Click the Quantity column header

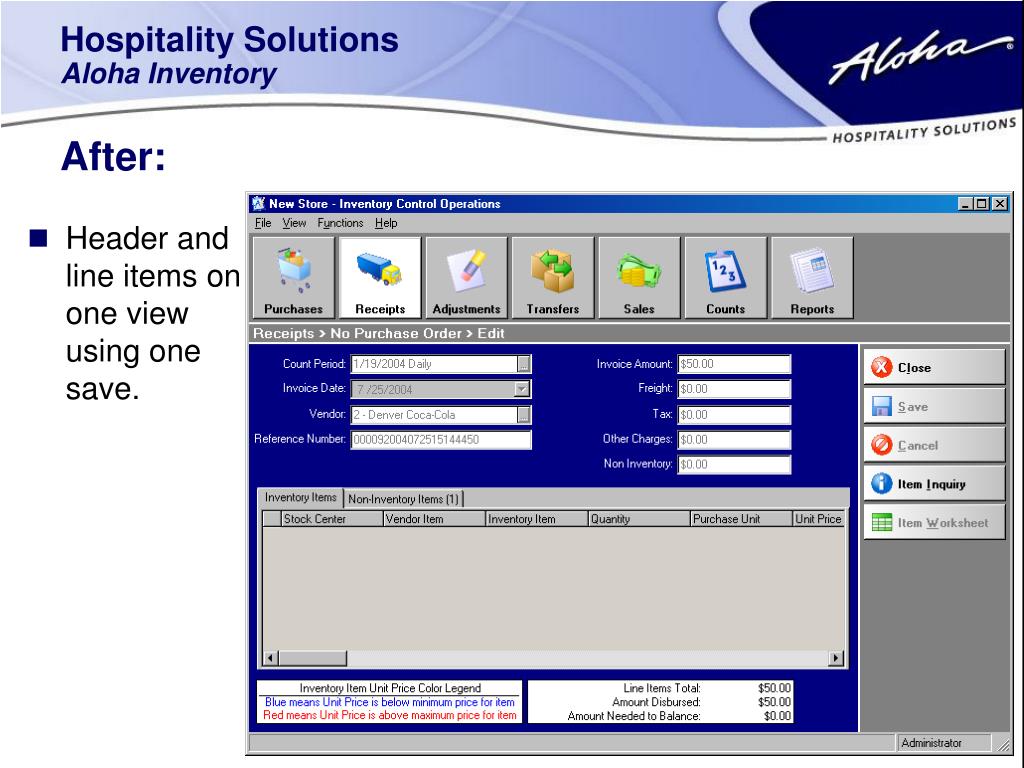(x=639, y=519)
